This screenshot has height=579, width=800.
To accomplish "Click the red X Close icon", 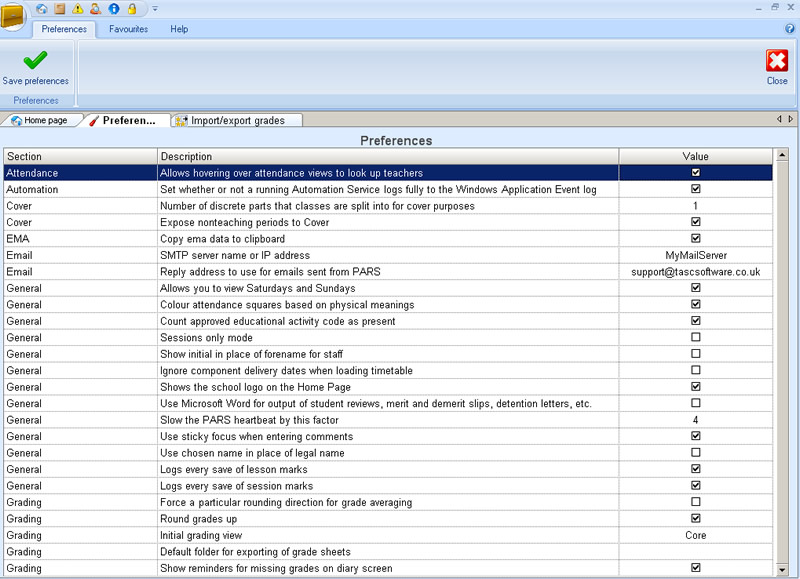I will click(777, 61).
